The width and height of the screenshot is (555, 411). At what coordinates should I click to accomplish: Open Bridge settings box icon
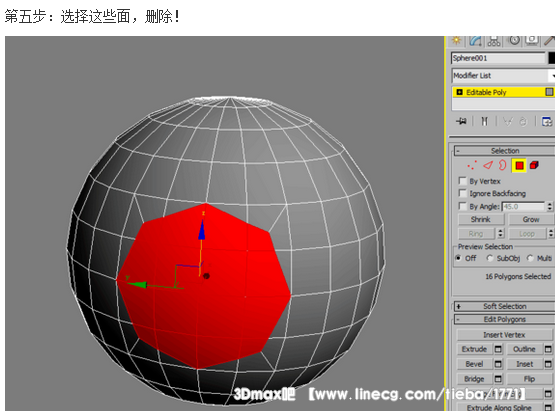coord(498,379)
